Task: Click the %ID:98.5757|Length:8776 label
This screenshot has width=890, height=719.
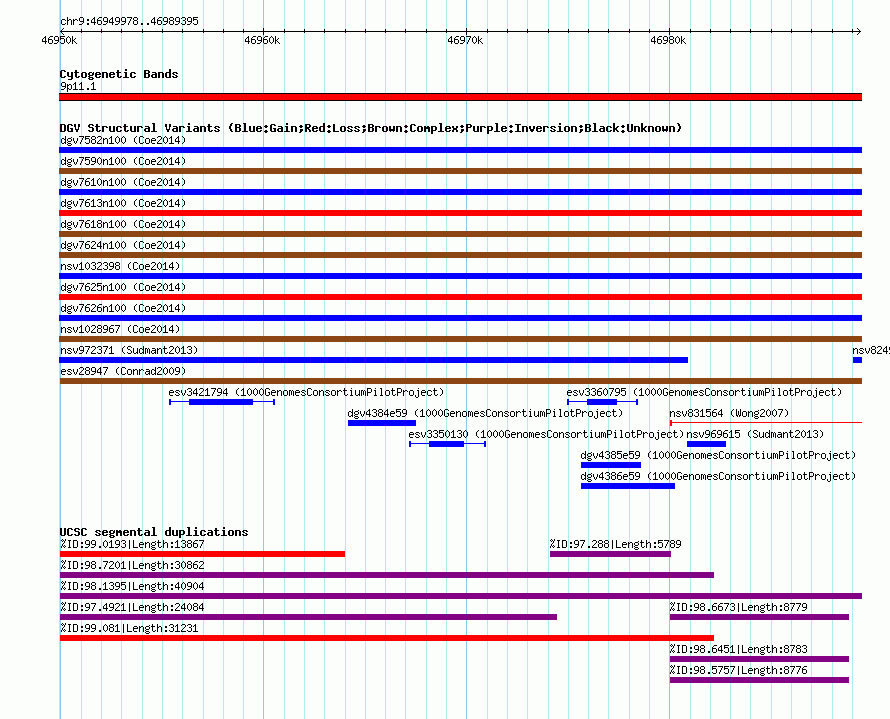Action: (738, 670)
